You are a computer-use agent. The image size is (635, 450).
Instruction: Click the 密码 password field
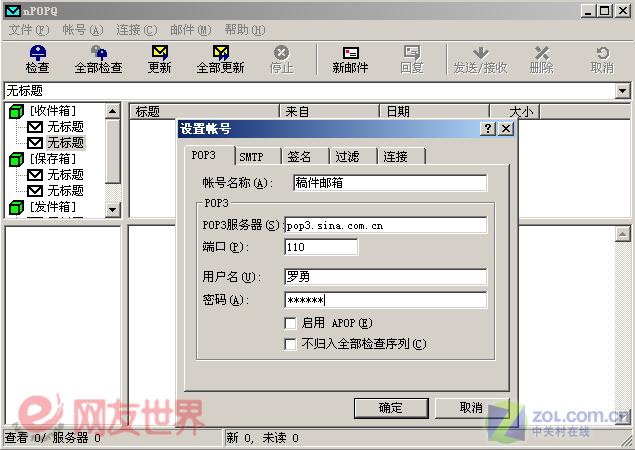(x=386, y=300)
